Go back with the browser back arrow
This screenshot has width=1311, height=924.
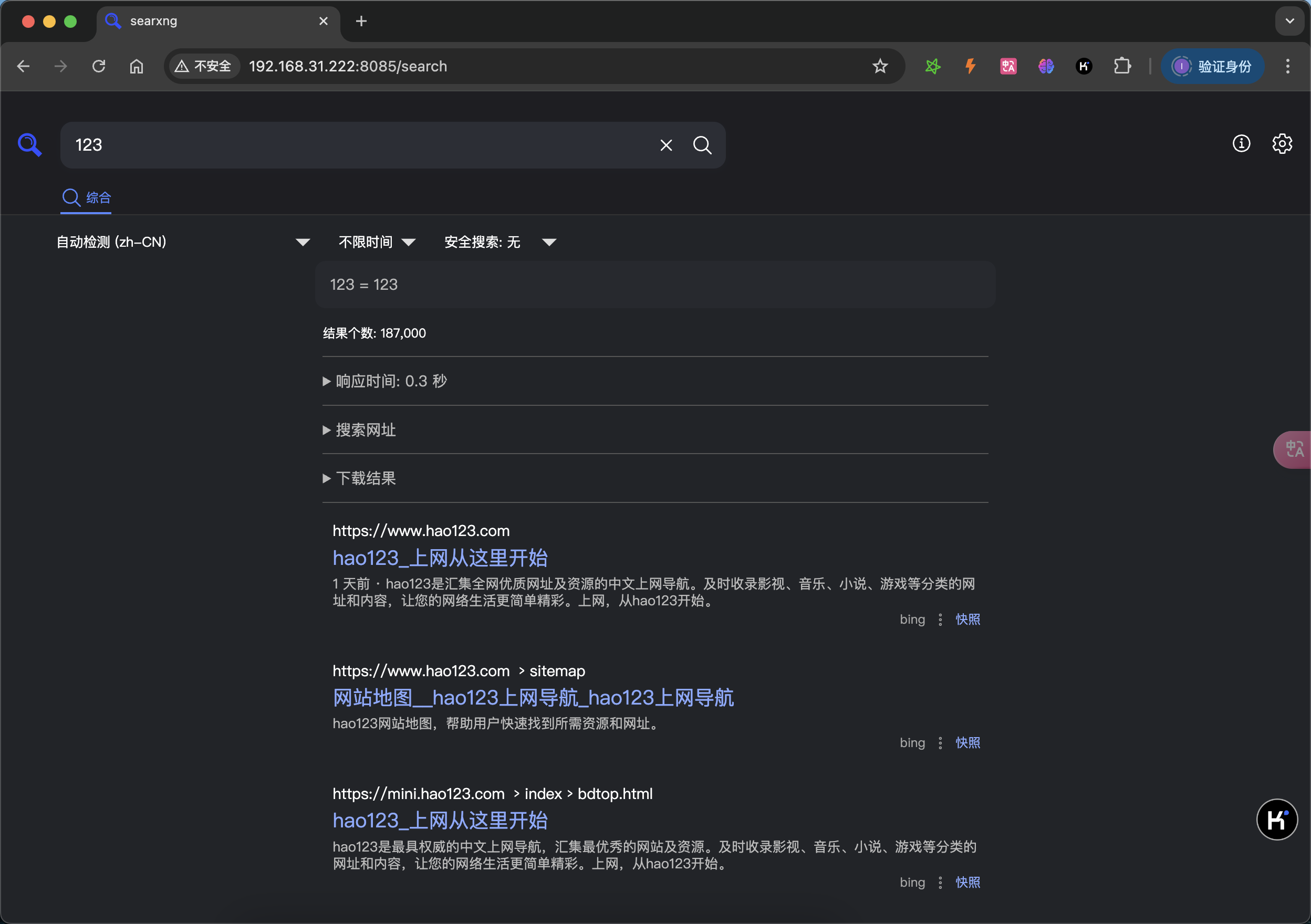click(x=24, y=66)
